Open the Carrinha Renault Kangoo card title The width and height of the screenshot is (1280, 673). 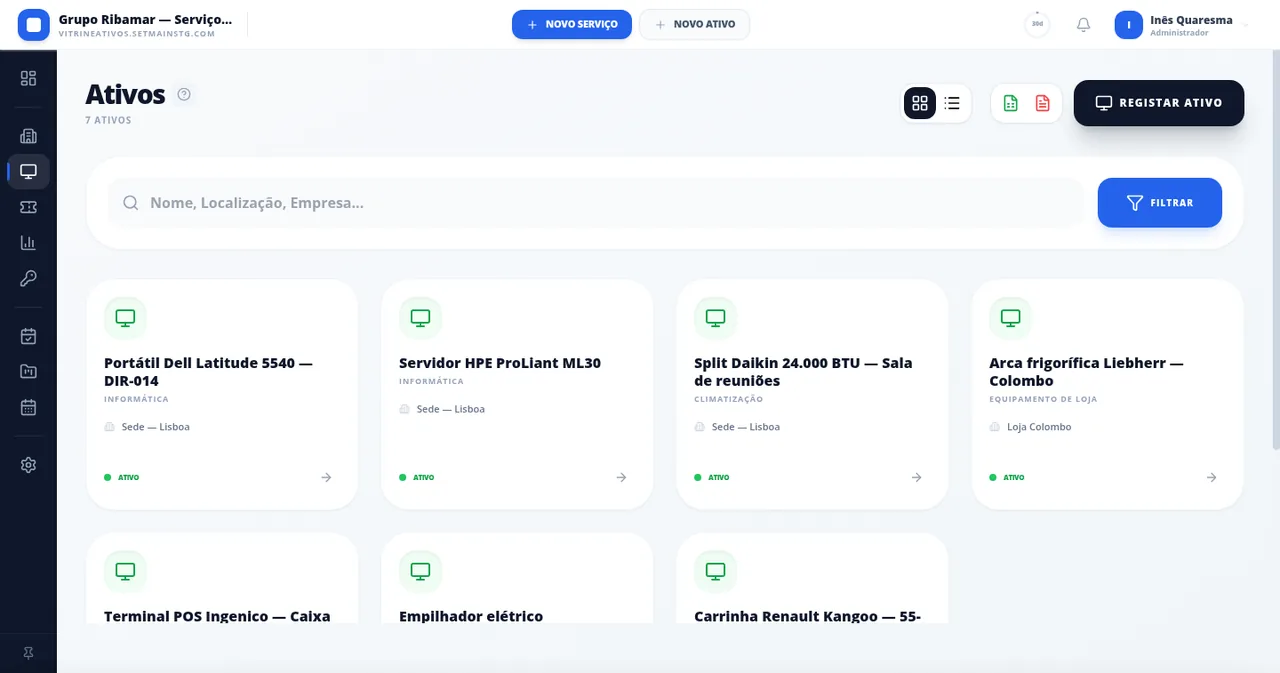click(808, 616)
